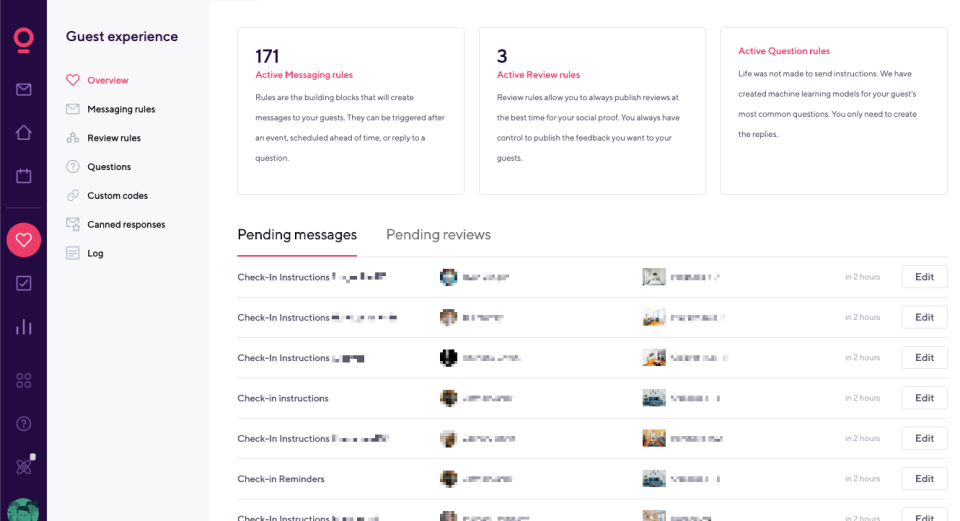
Task: Open Messaging rules in the sidebar
Action: (121, 109)
